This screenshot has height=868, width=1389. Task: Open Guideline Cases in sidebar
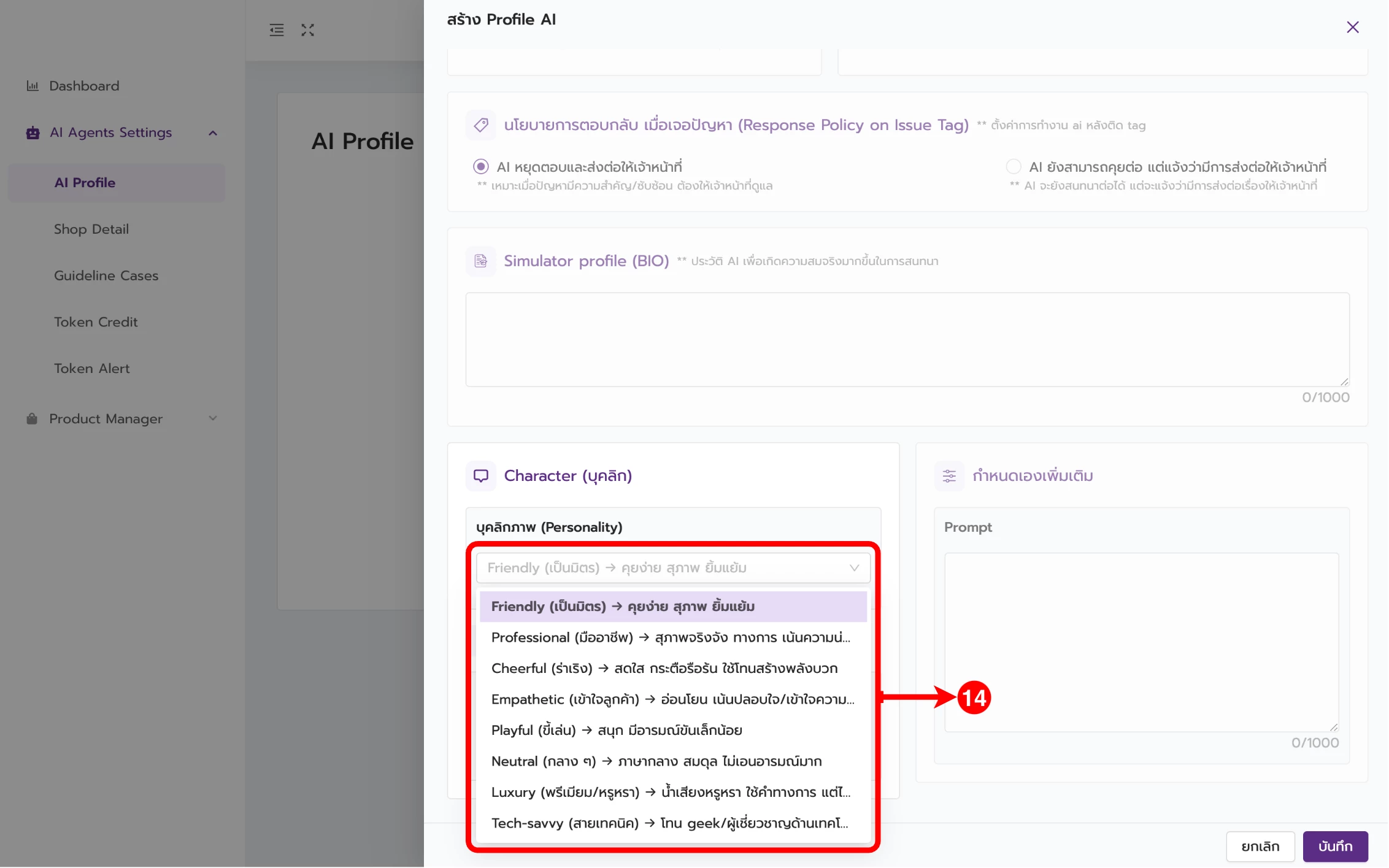click(106, 276)
